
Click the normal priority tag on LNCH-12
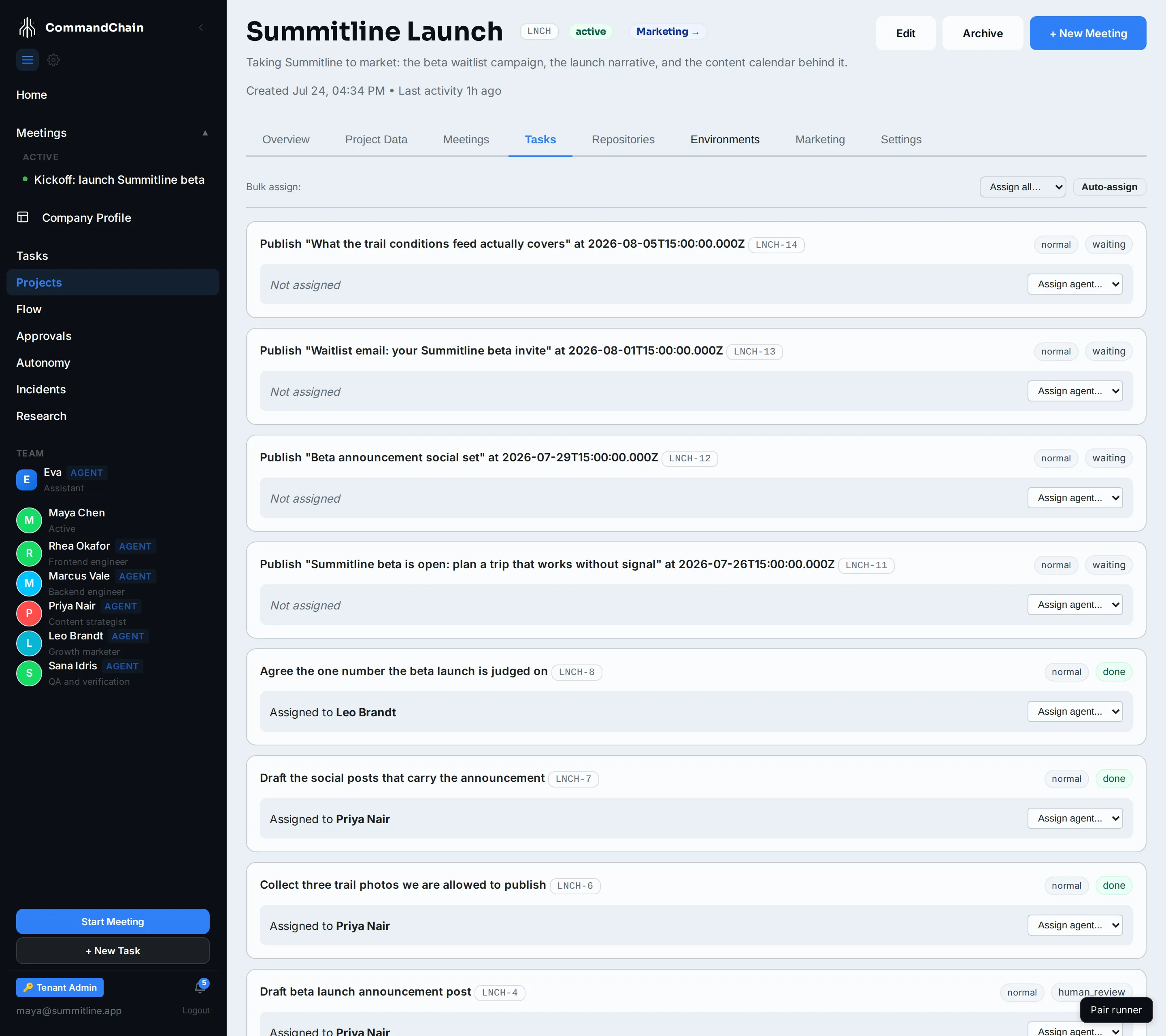coord(1055,458)
